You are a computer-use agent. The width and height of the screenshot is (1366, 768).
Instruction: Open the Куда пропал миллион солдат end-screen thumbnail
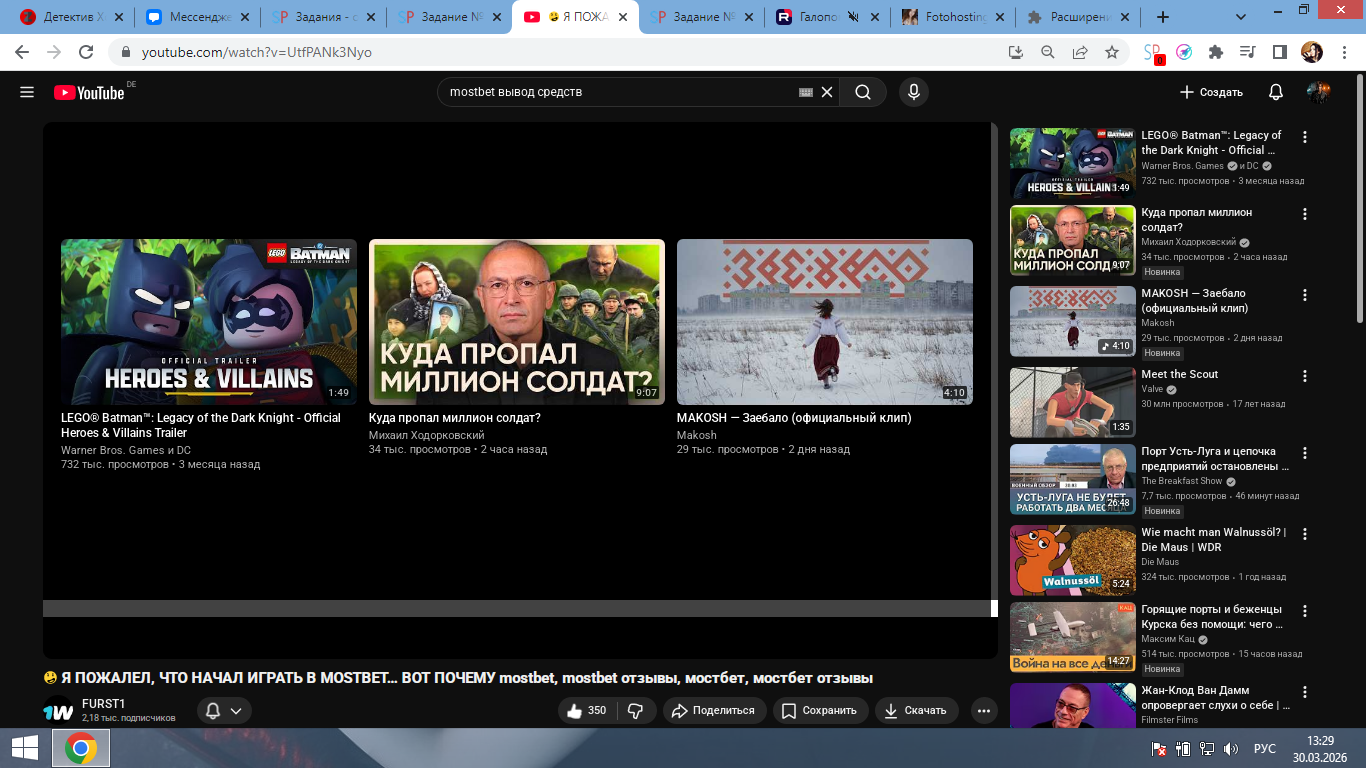pyautogui.click(x=516, y=322)
